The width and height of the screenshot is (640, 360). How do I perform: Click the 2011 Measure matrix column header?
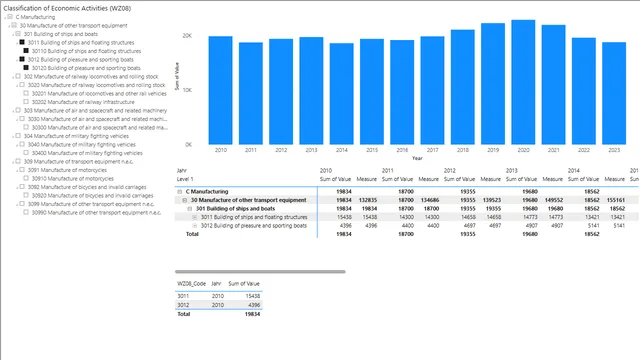pyautogui.click(x=429, y=179)
